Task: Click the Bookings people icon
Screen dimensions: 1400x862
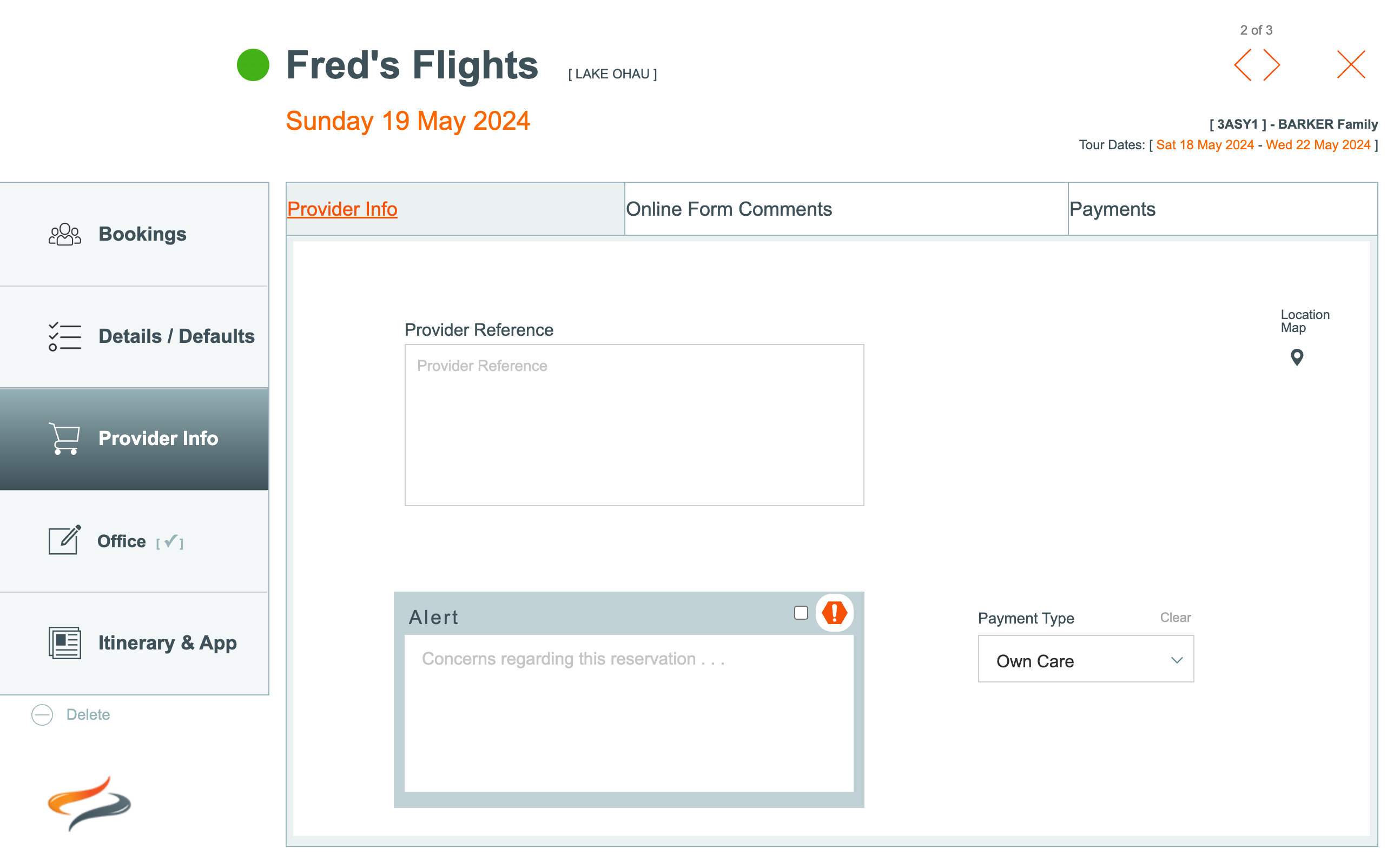Action: pos(64,234)
